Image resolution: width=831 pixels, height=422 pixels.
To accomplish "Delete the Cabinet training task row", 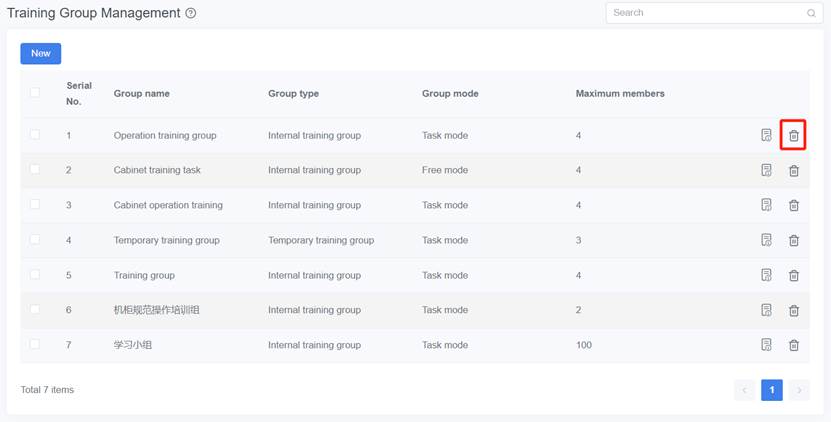I will pos(793,170).
